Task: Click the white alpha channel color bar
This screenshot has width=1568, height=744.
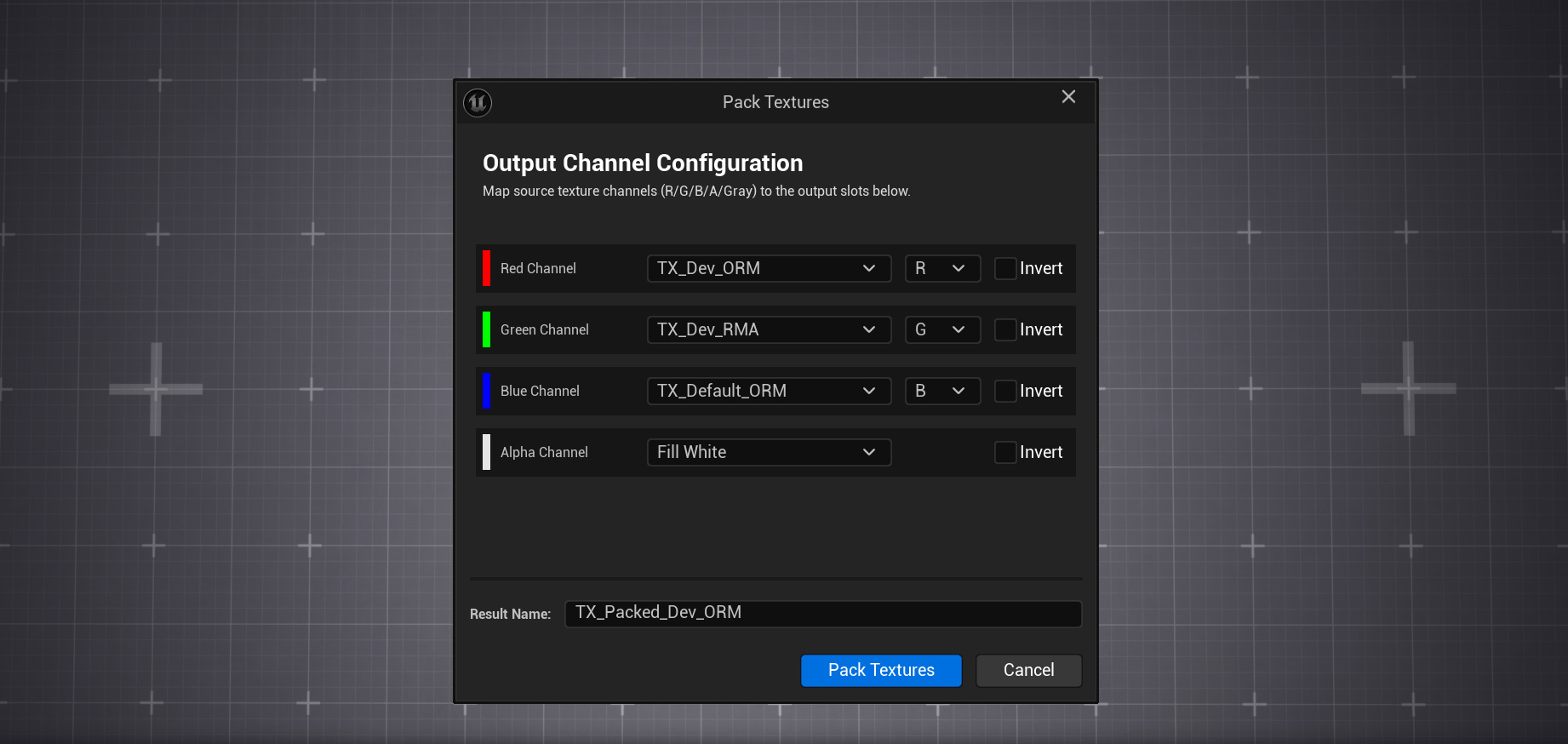Action: point(486,452)
